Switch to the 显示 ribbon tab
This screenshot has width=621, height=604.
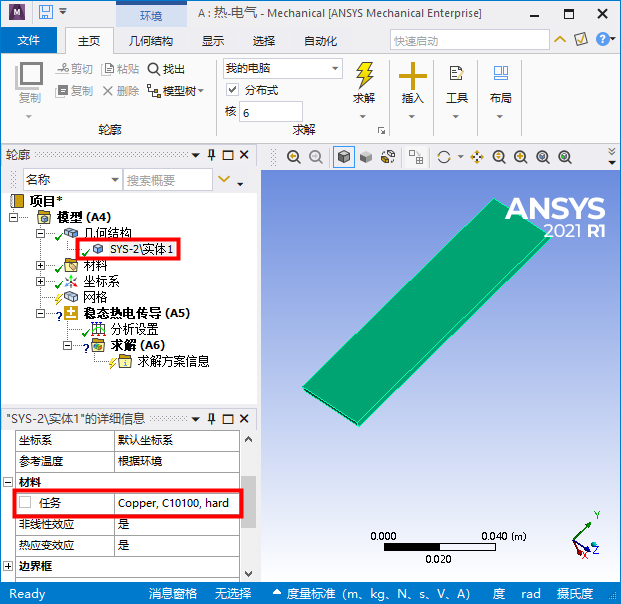213,41
